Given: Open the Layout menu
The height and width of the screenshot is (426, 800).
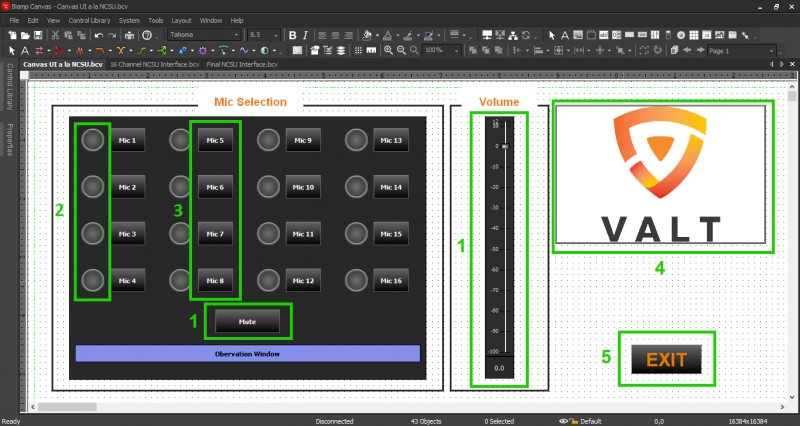Looking at the screenshot, I should click(181, 20).
